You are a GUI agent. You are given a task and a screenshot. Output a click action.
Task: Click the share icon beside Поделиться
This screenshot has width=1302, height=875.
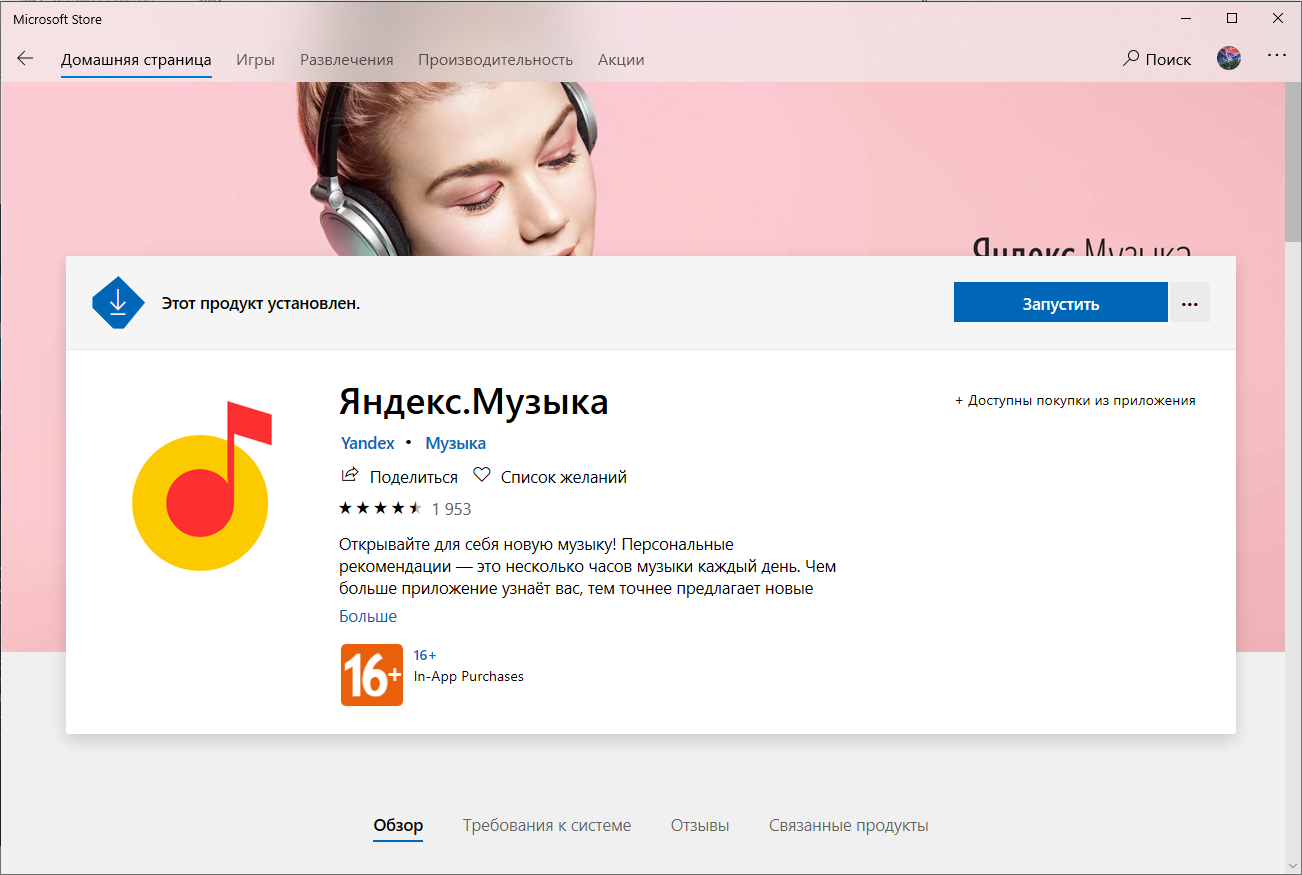tap(350, 475)
